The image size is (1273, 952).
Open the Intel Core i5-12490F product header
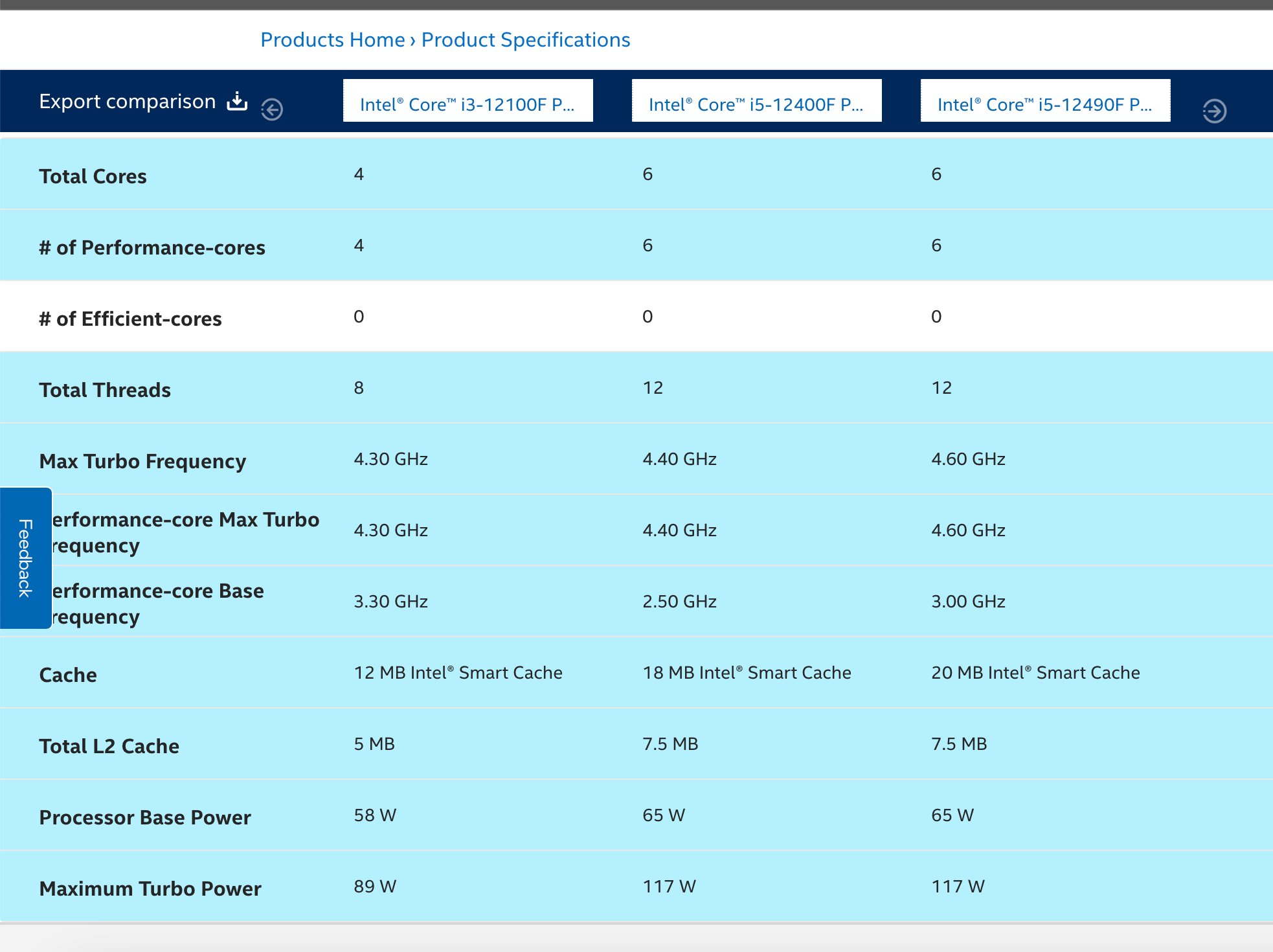pyautogui.click(x=1046, y=100)
